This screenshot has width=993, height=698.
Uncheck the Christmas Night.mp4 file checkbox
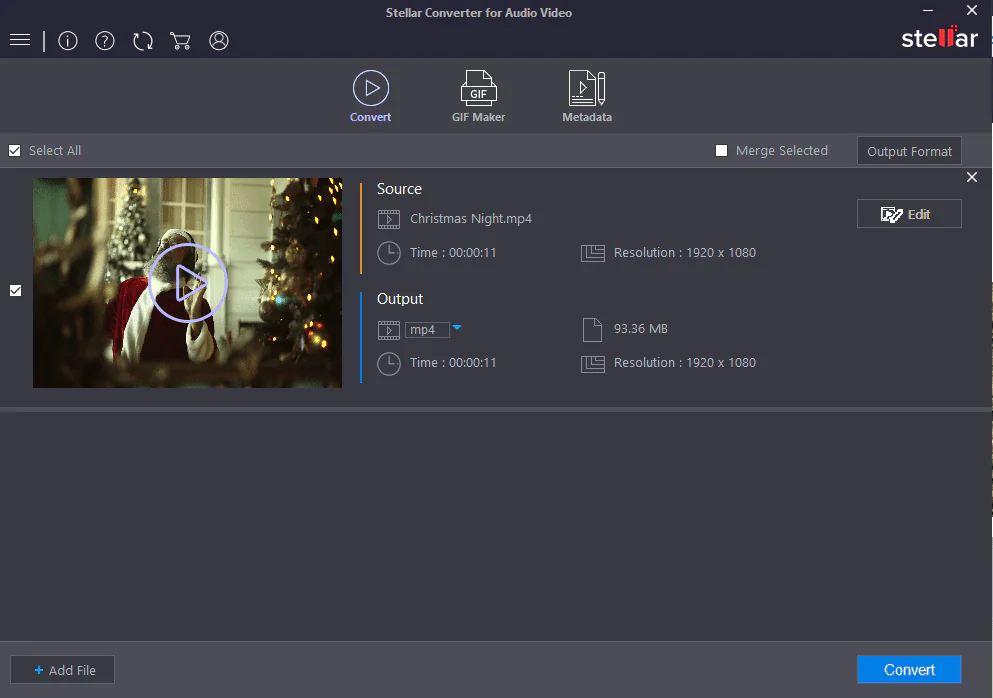[x=15, y=291]
